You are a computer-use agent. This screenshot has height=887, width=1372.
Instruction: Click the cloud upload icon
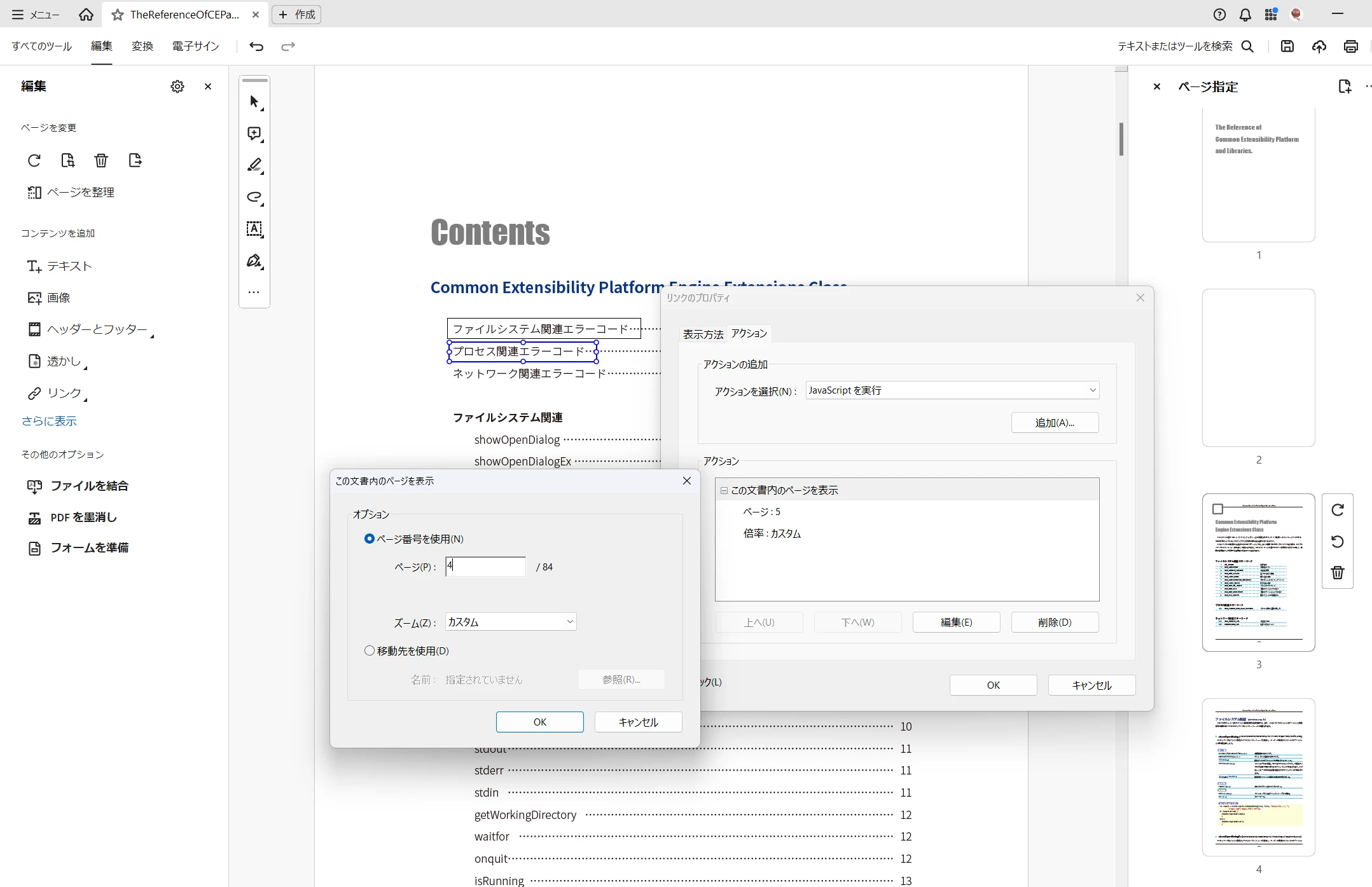click(x=1319, y=46)
